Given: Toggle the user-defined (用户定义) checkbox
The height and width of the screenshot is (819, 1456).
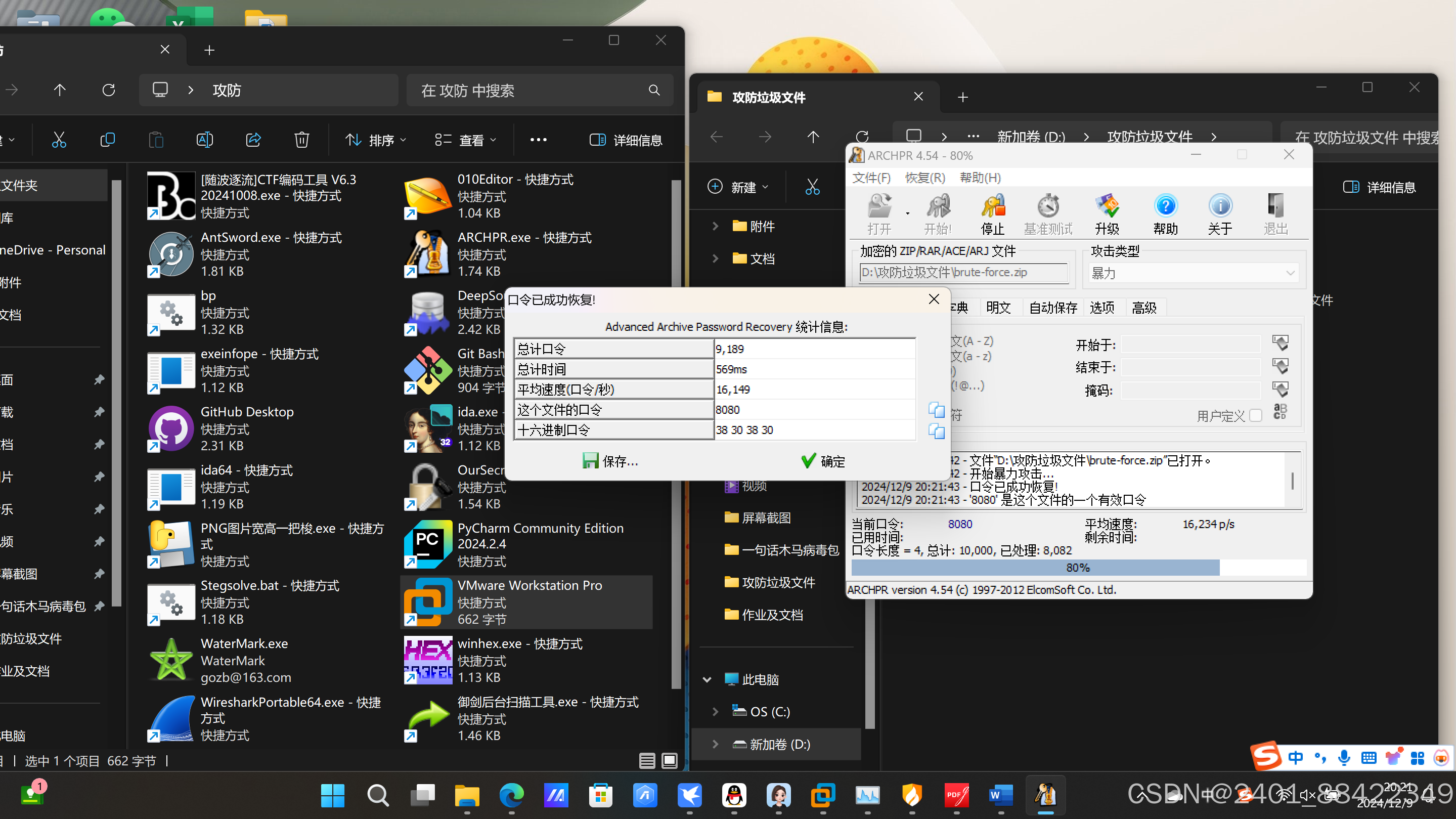Looking at the screenshot, I should [x=1255, y=415].
